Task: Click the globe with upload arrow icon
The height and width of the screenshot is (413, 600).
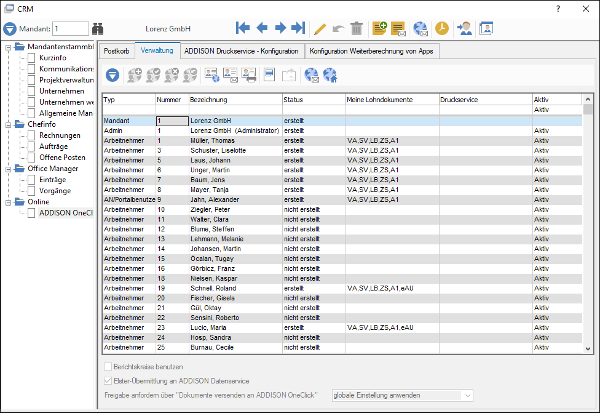Action: coord(330,75)
